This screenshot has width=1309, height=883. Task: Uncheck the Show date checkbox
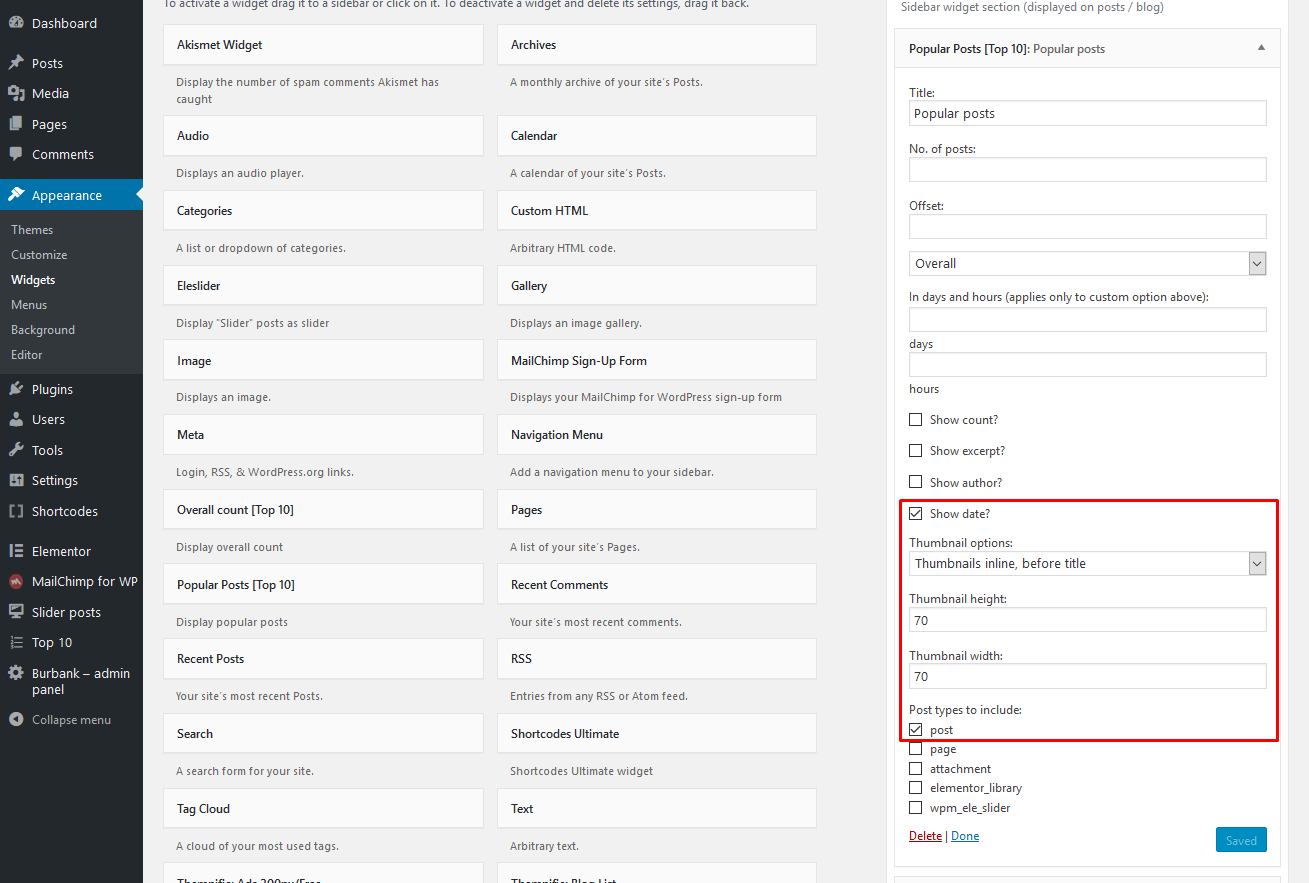[916, 514]
